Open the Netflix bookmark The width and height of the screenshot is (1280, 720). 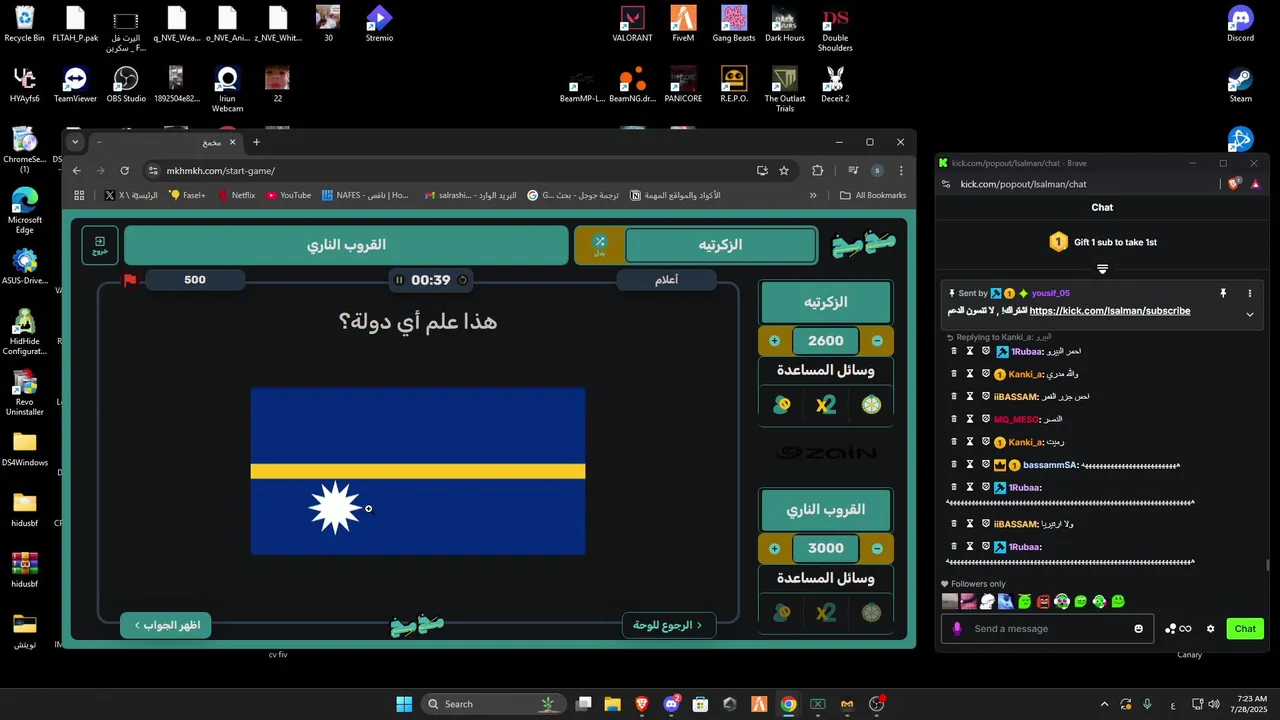point(235,195)
